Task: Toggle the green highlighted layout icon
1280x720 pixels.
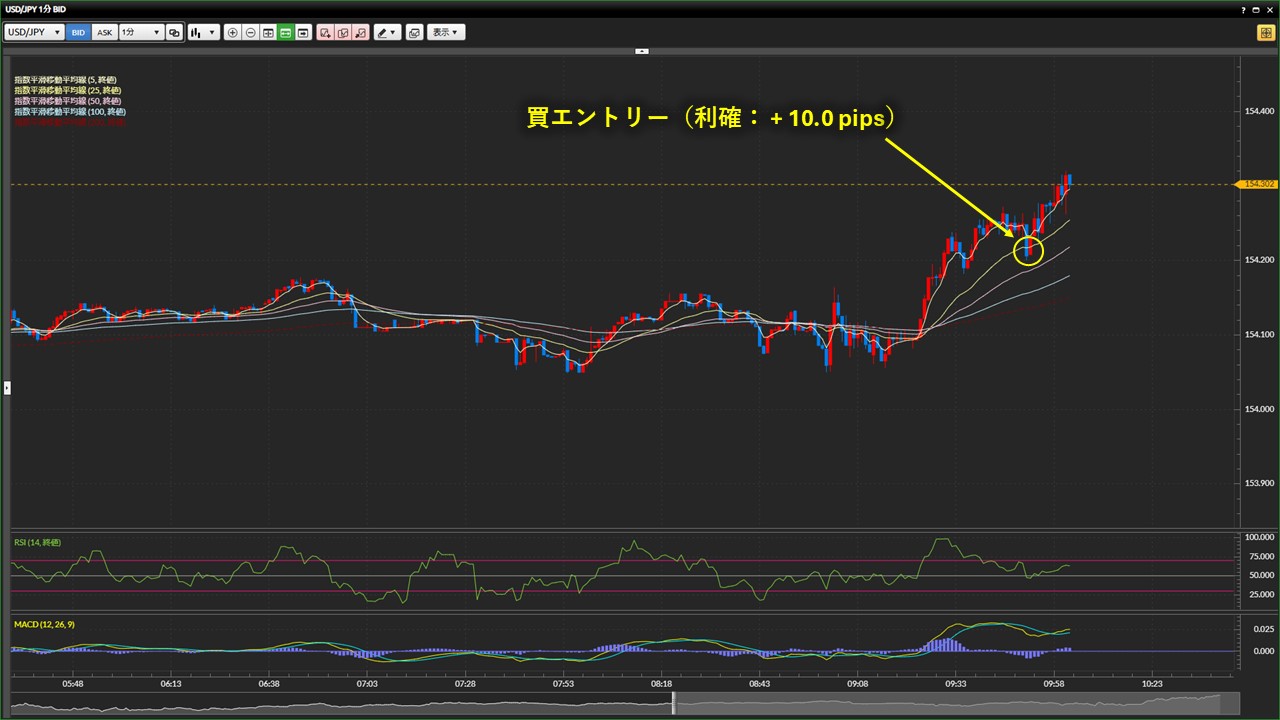Action: click(285, 32)
